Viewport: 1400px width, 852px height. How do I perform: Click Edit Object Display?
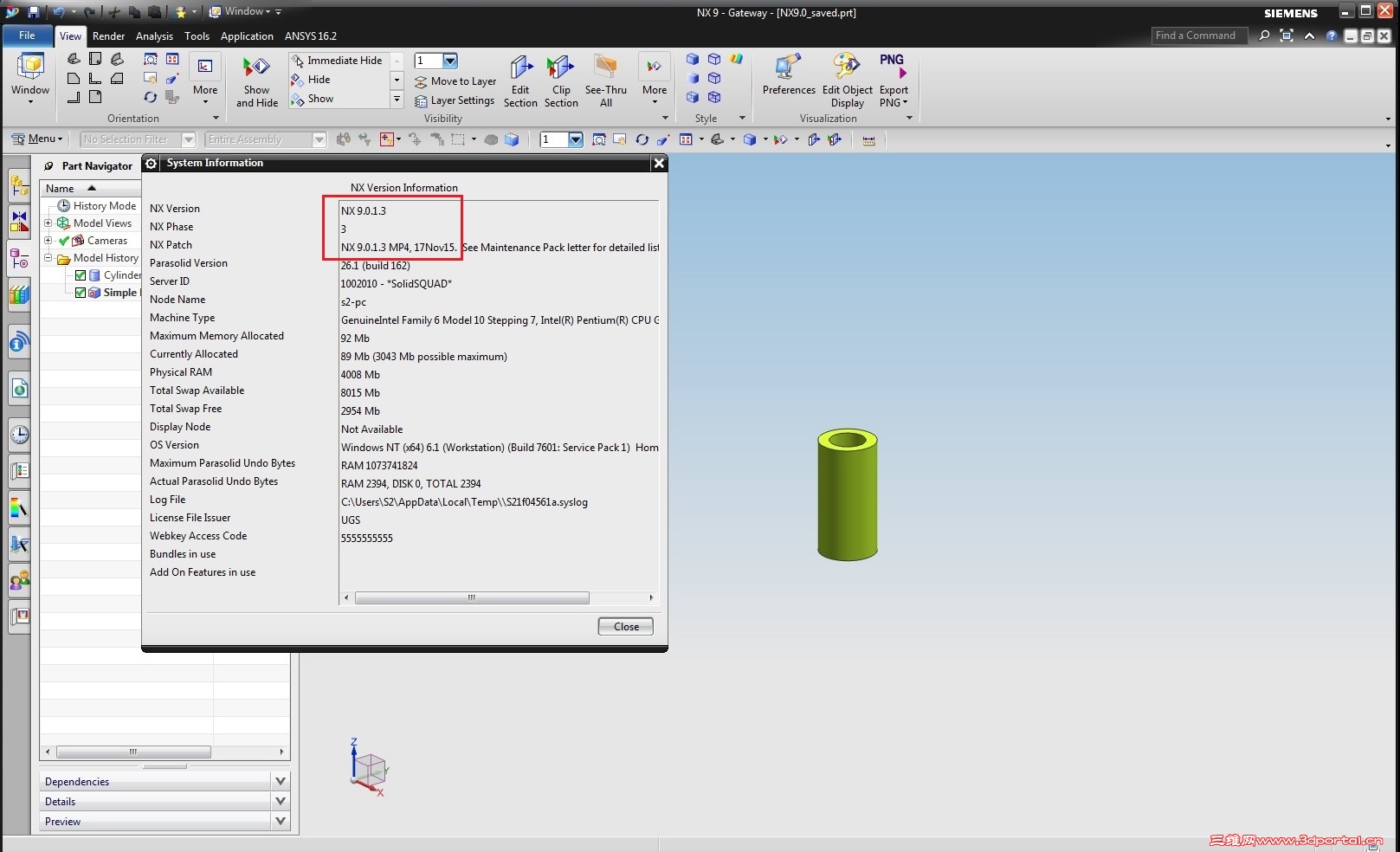click(848, 81)
